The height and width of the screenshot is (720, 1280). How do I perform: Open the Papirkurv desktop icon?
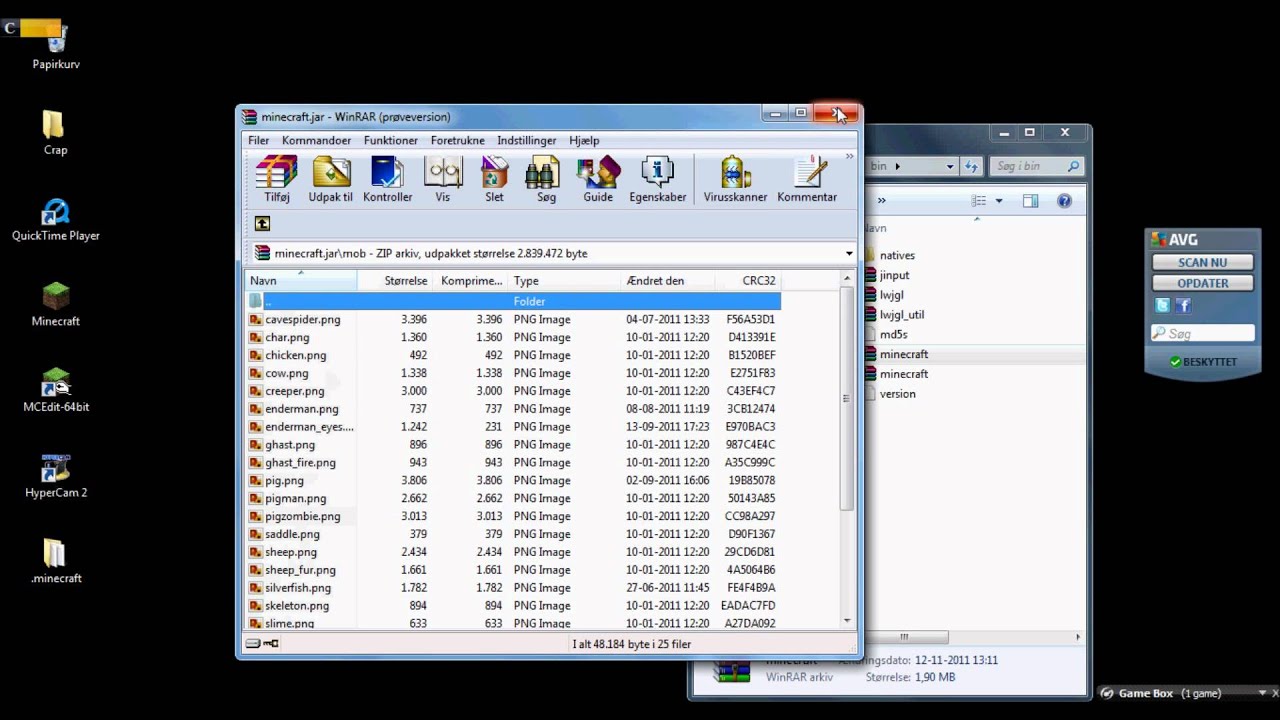56,47
